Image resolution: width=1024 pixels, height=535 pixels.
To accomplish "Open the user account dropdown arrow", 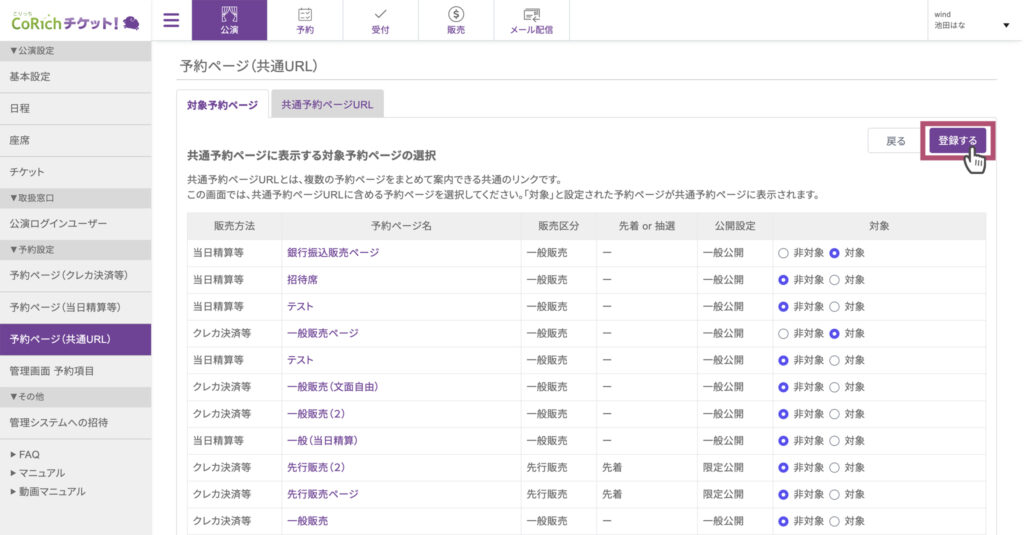I will click(1006, 25).
